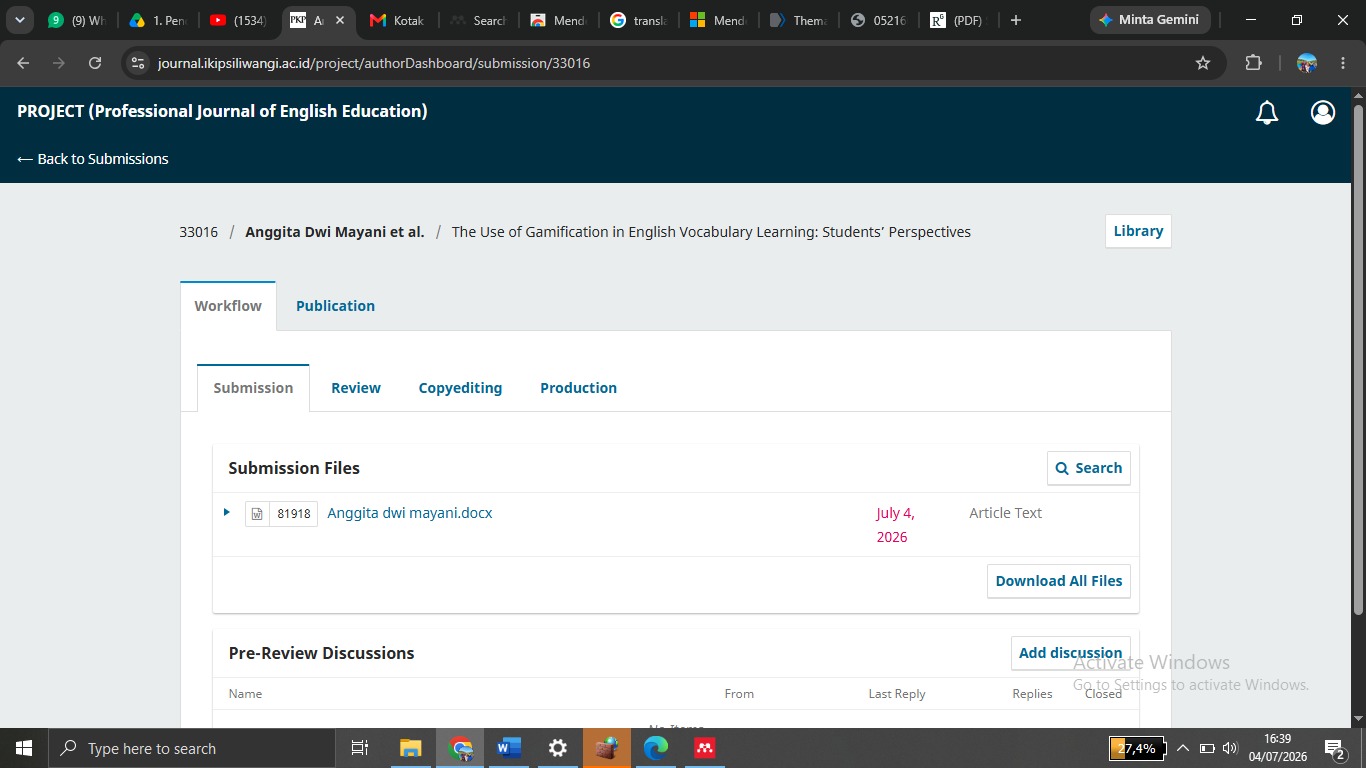
Task: Open Settings gear on taskbar
Action: (558, 748)
